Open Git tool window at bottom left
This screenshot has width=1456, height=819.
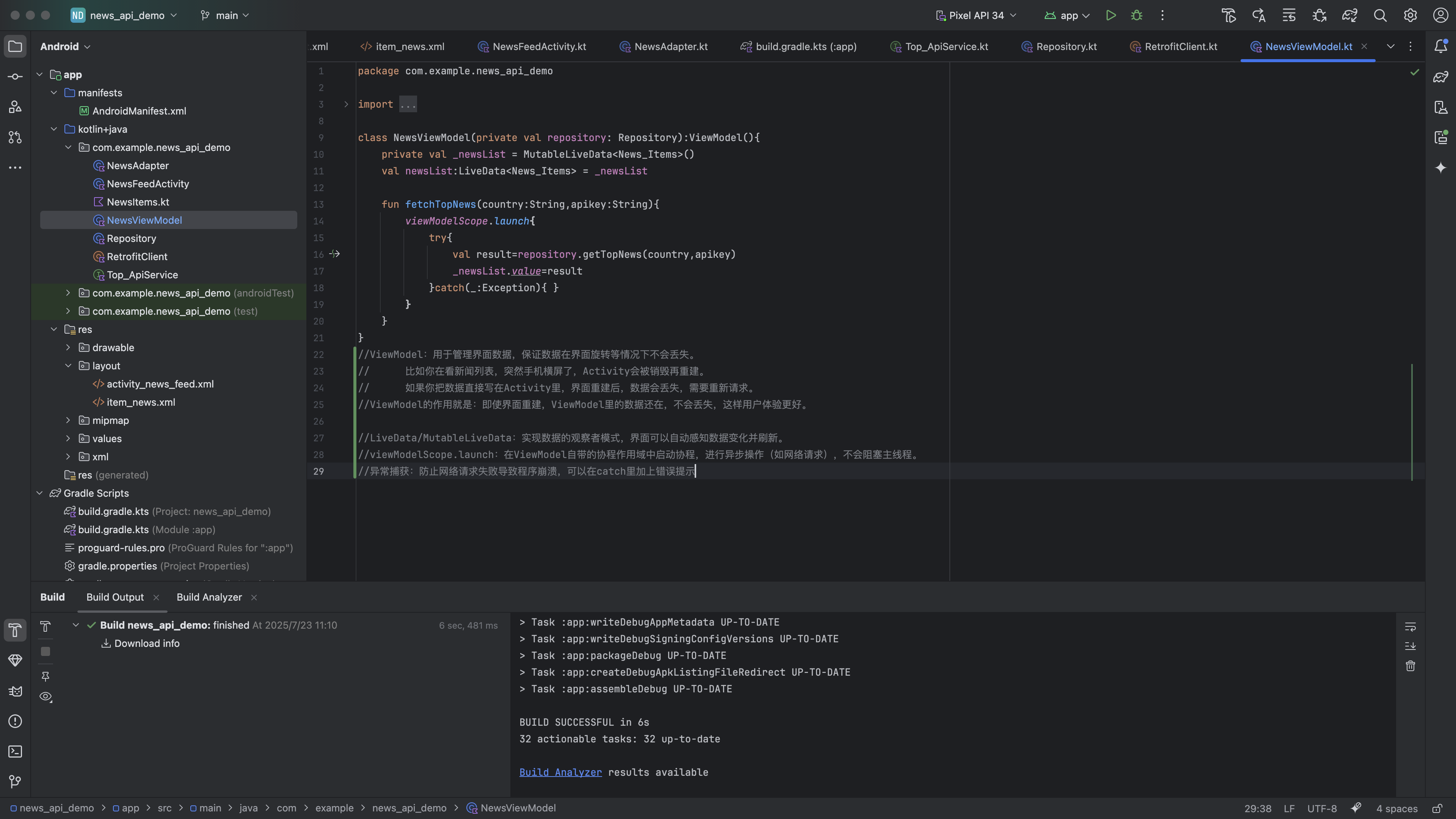15,782
